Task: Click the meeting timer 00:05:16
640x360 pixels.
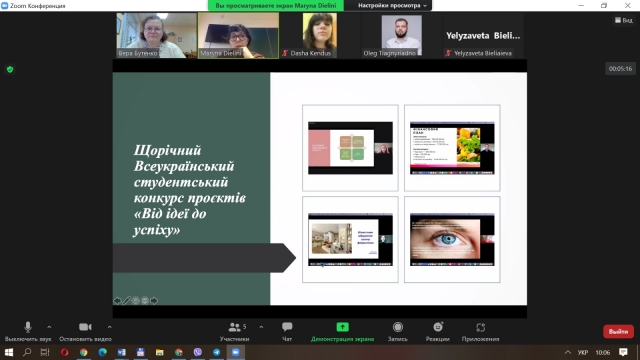Action: point(620,69)
